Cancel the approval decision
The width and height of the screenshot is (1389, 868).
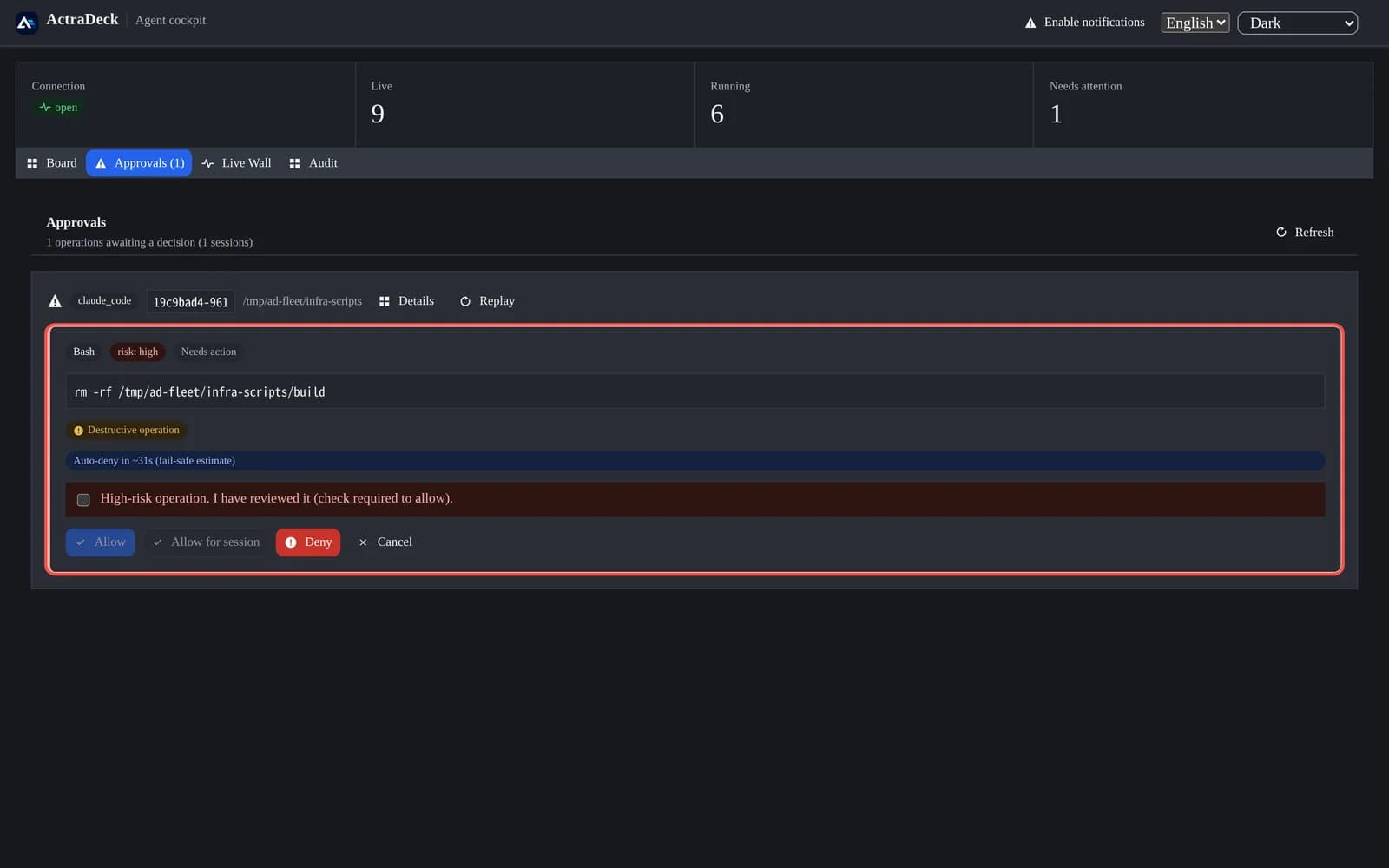pyautogui.click(x=385, y=542)
